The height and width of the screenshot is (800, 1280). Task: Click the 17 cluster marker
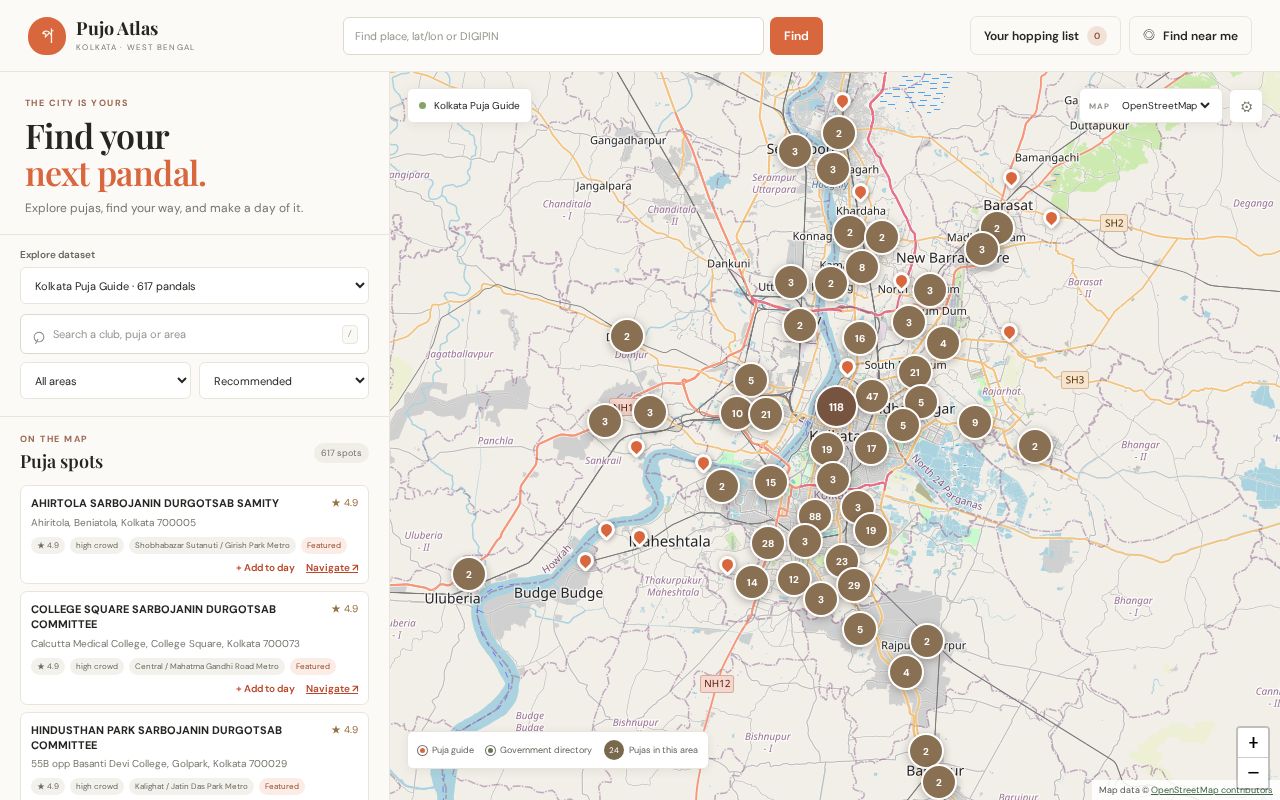[871, 448]
